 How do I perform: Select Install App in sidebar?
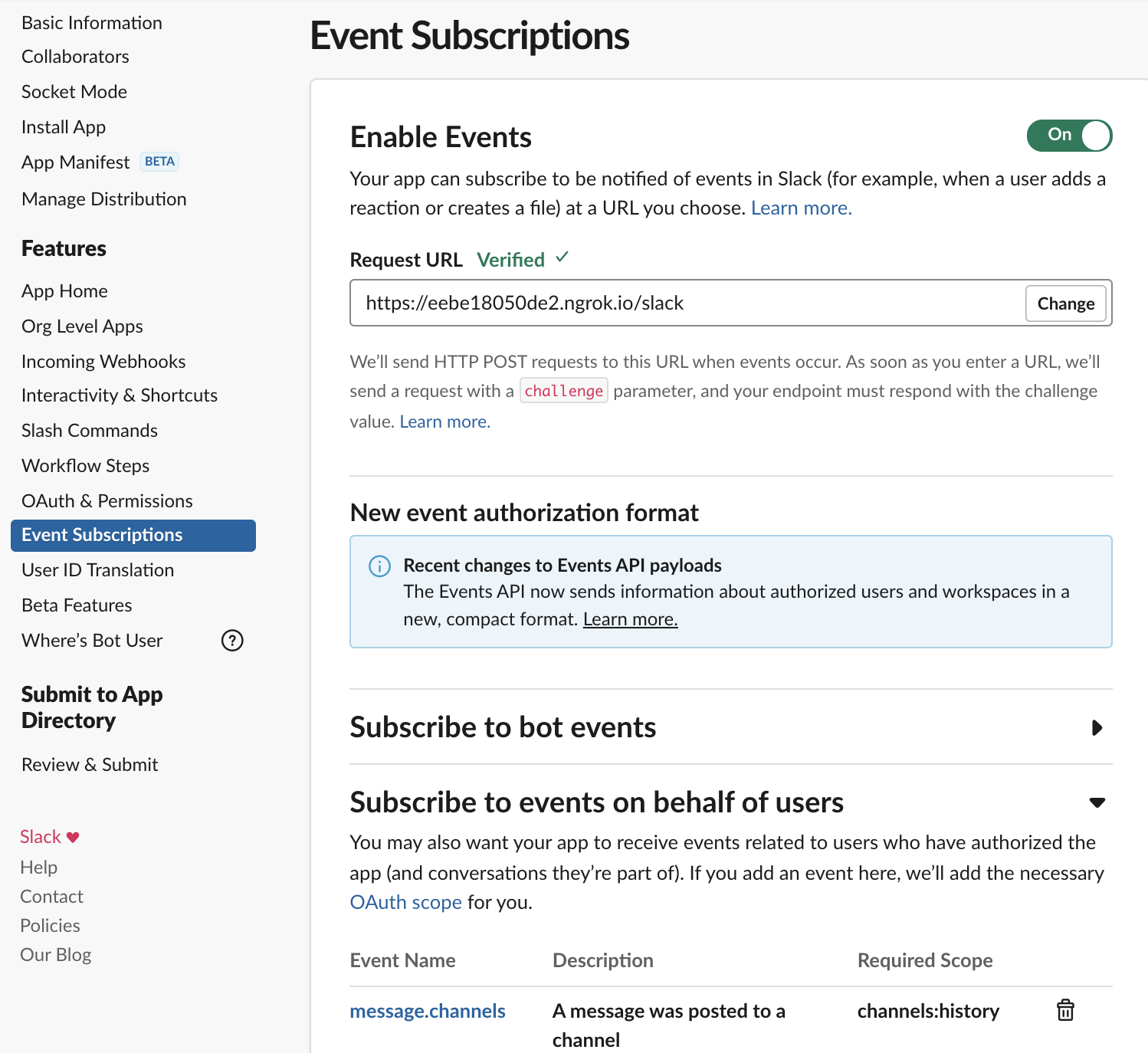coord(64,127)
